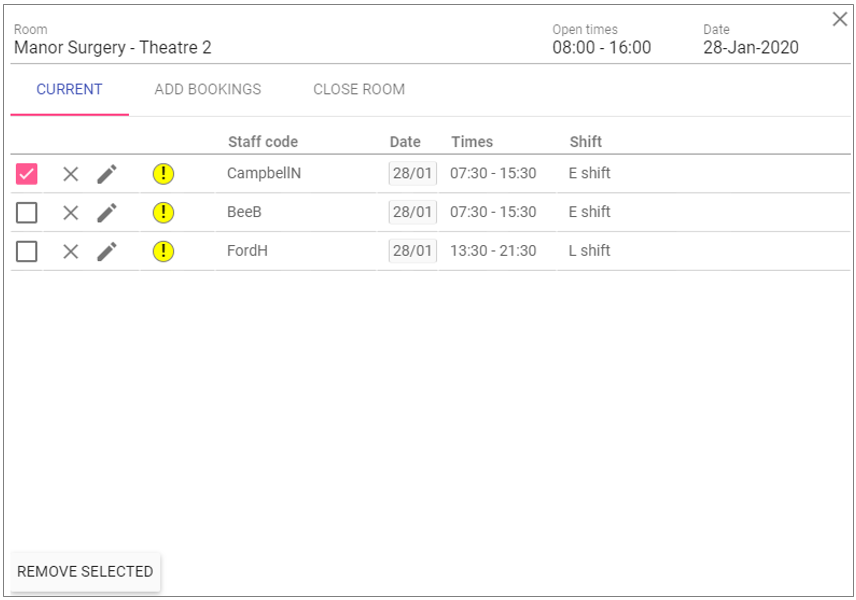Open the Close Room tab
The height and width of the screenshot is (600, 856).
pyautogui.click(x=359, y=89)
